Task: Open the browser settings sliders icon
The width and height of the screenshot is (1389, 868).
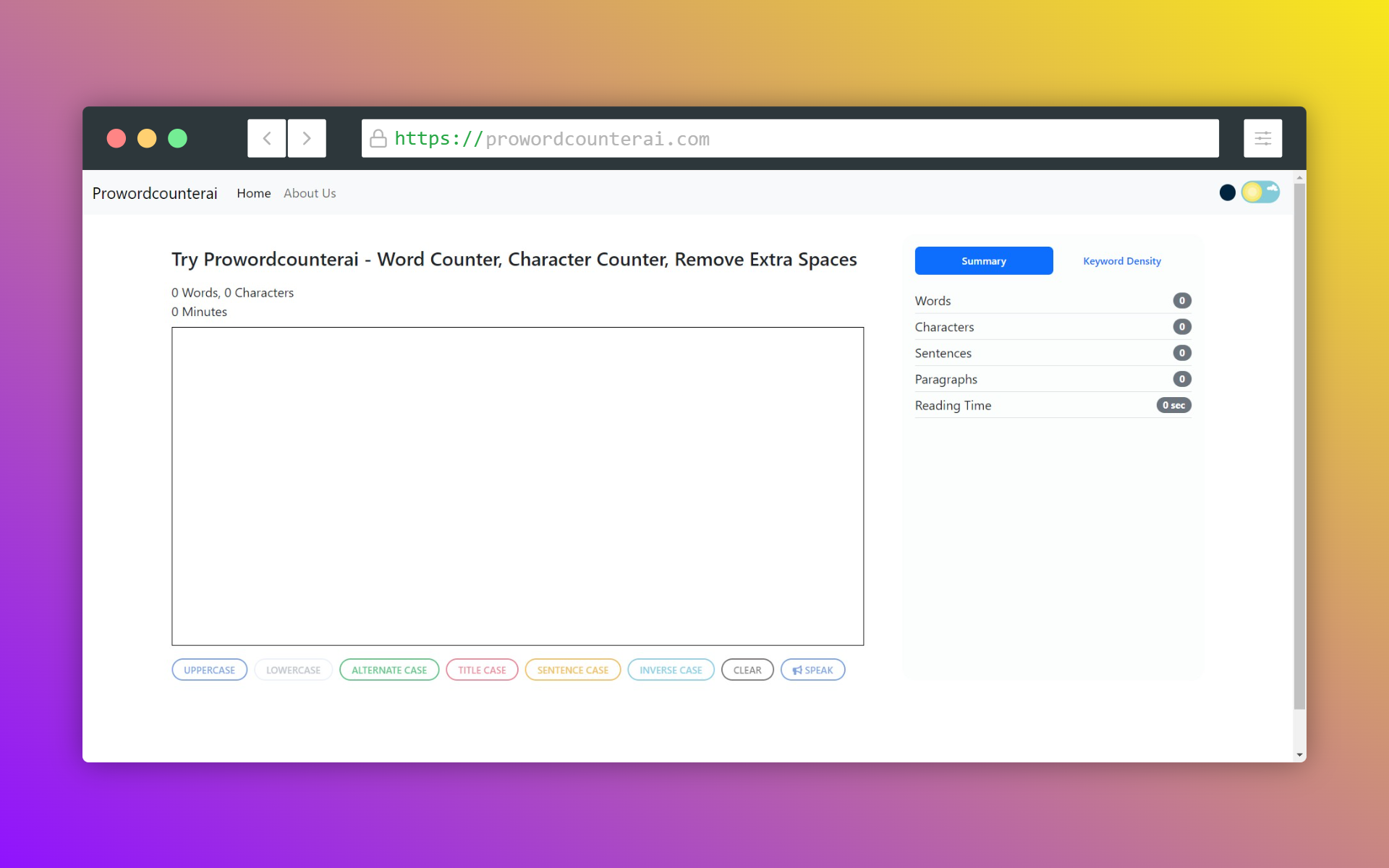Action: (1262, 138)
